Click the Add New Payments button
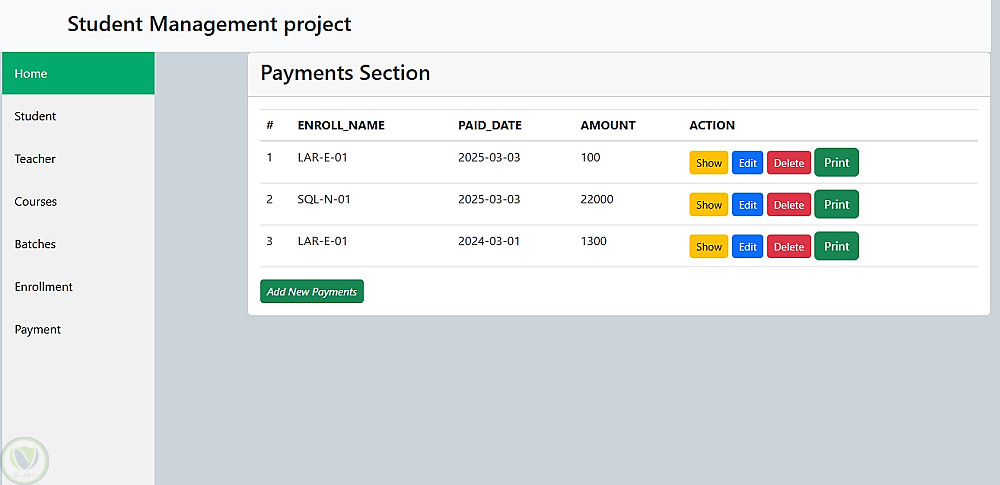1000x485 pixels. (312, 291)
